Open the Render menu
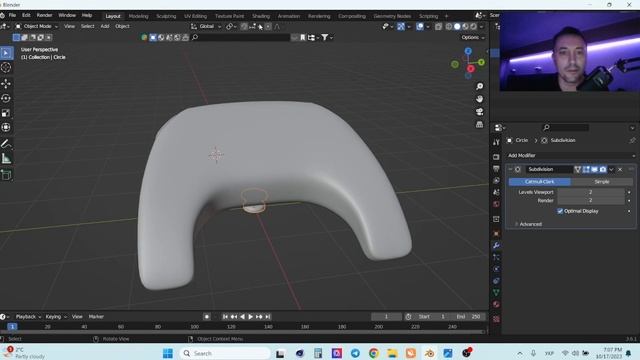 [44, 16]
